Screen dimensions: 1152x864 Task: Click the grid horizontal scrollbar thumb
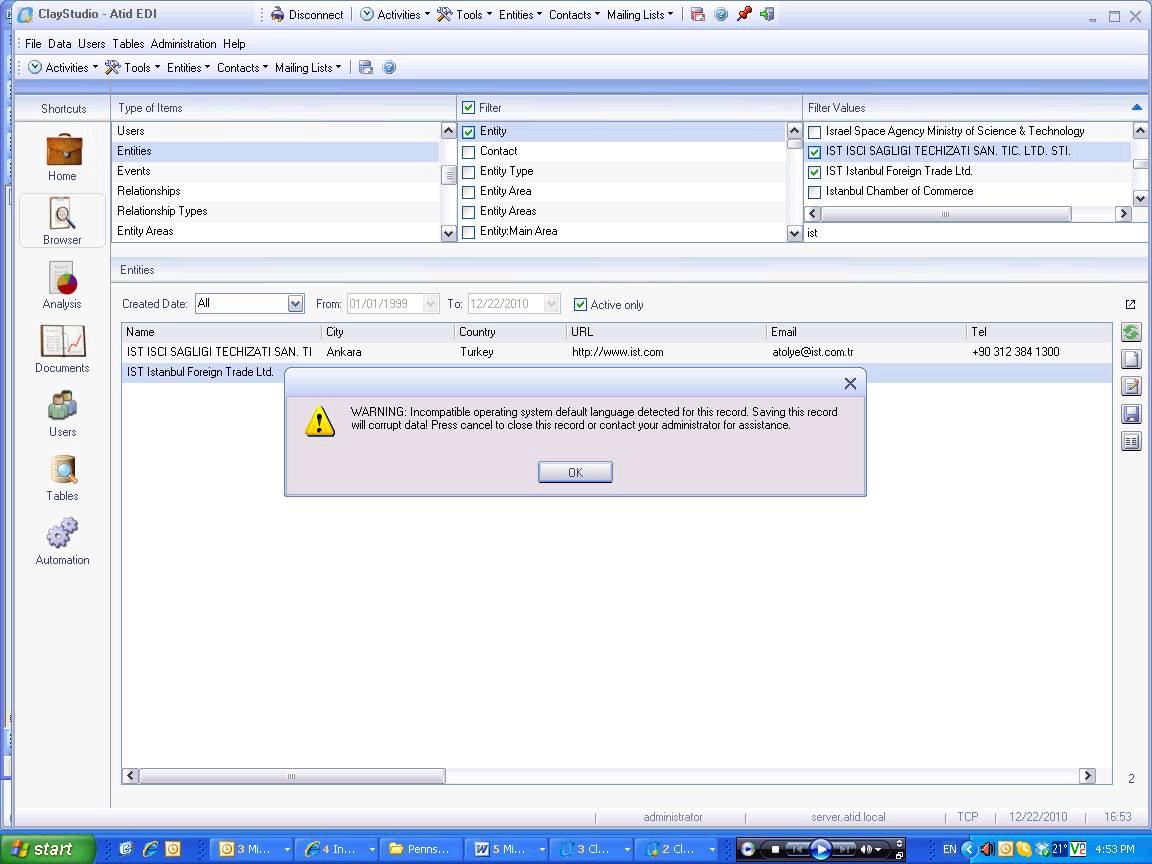click(292, 776)
